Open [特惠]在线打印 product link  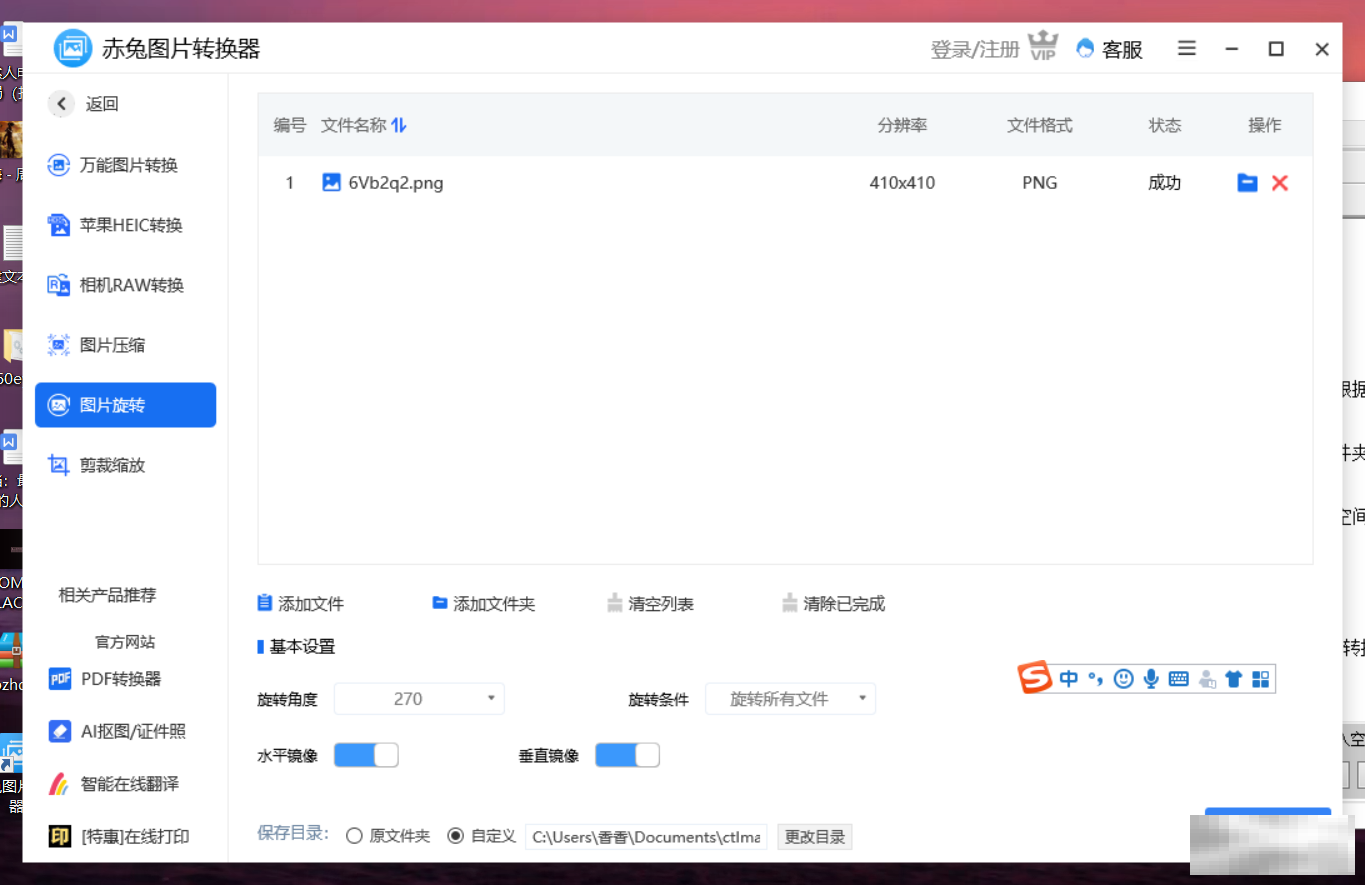pyautogui.click(x=119, y=836)
